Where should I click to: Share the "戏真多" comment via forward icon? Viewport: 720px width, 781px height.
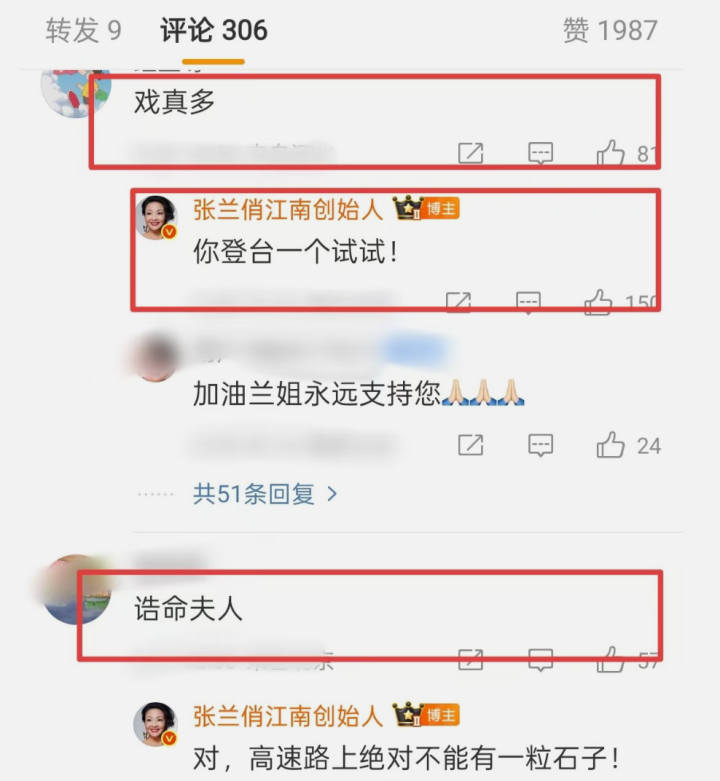click(471, 153)
